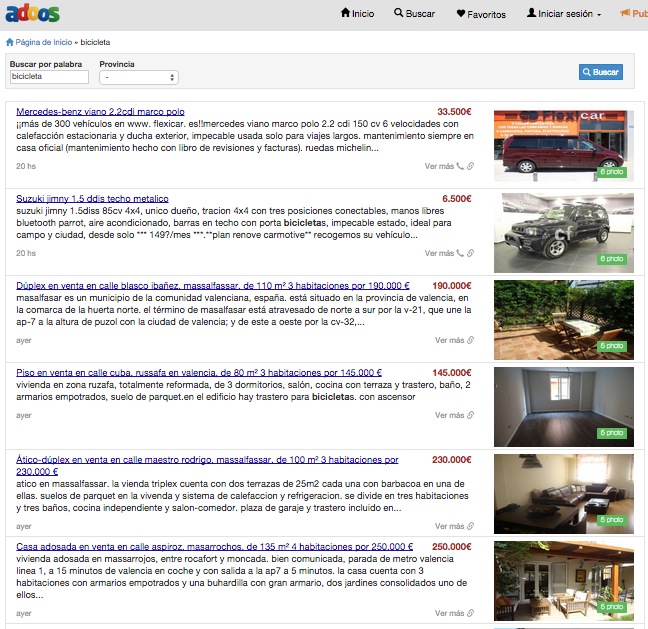
Task: Click the adoos logo
Action: tap(32, 14)
